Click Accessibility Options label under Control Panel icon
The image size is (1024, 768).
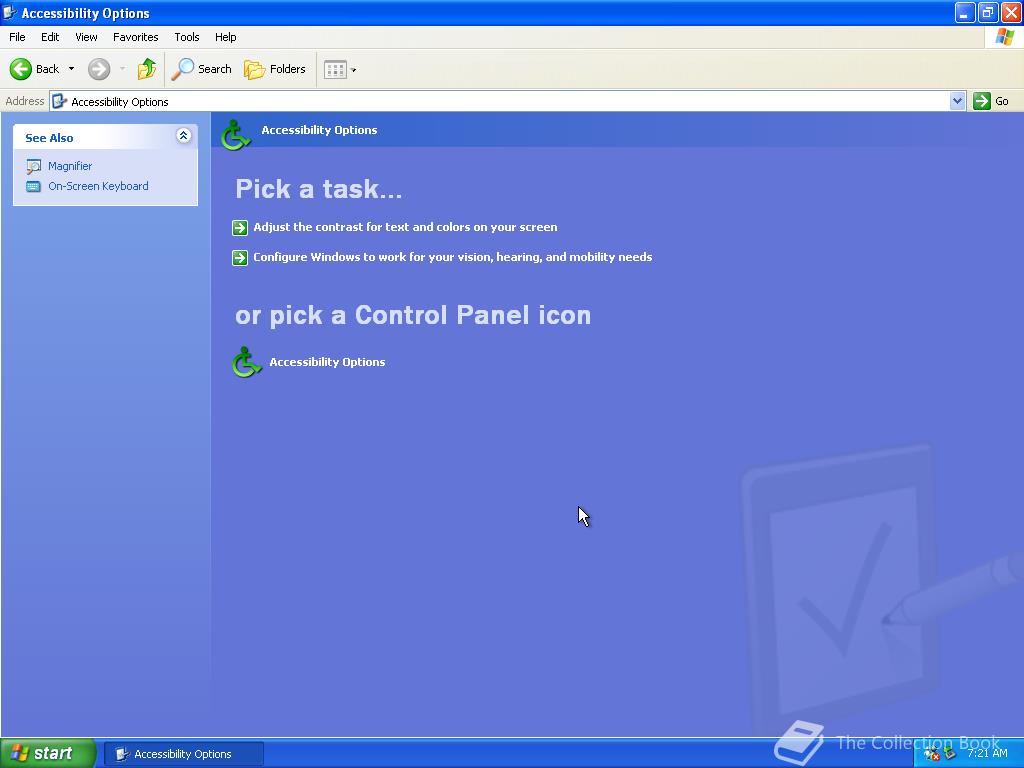pyautogui.click(x=327, y=362)
